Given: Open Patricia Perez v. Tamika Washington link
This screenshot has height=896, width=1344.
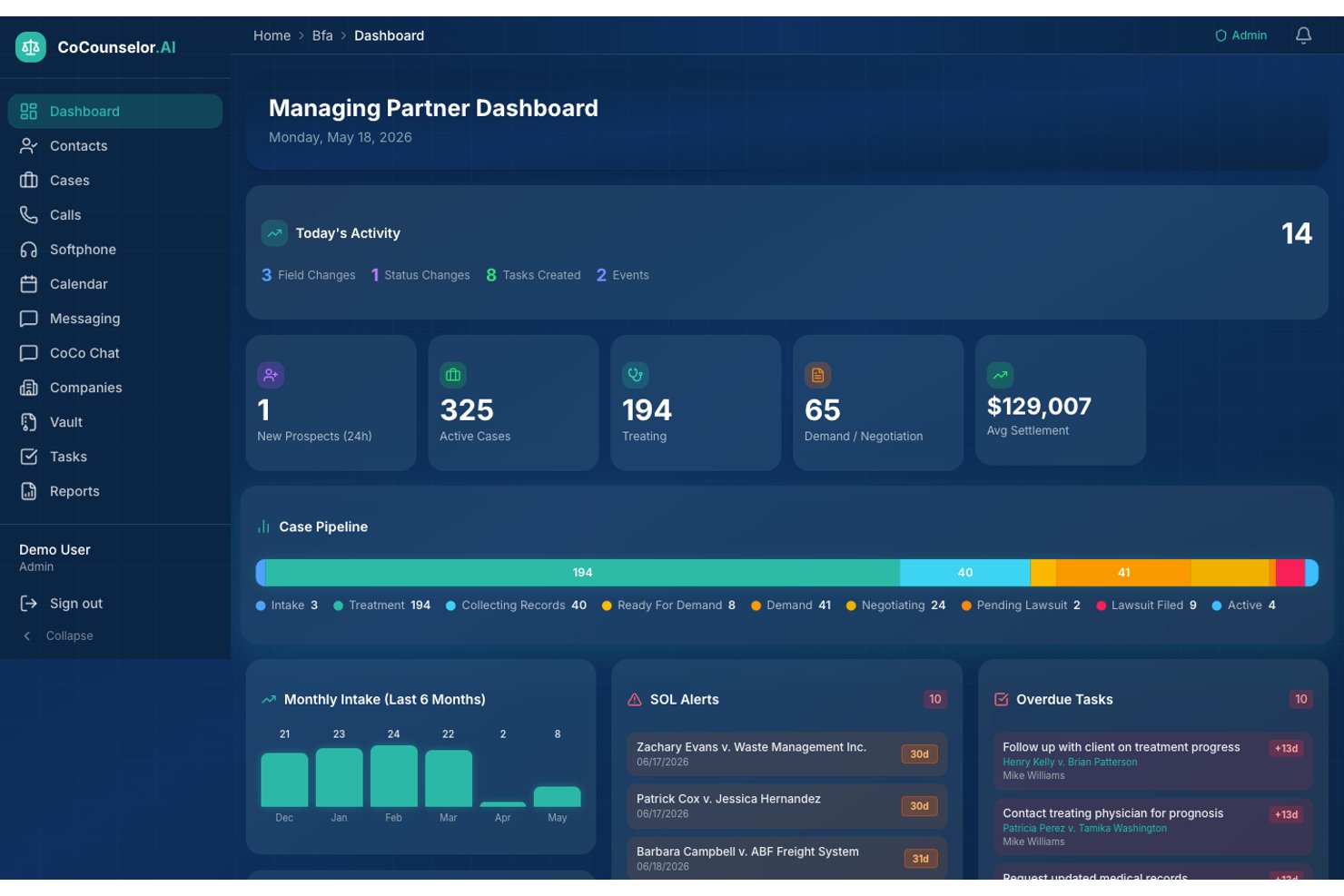Looking at the screenshot, I should [x=1084, y=829].
